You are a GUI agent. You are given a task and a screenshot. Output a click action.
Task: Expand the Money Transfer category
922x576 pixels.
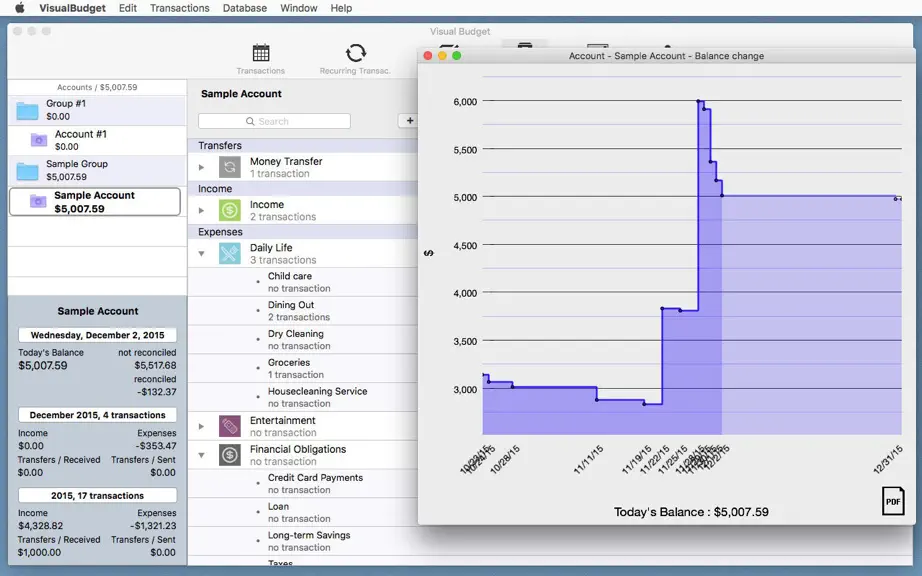point(201,168)
